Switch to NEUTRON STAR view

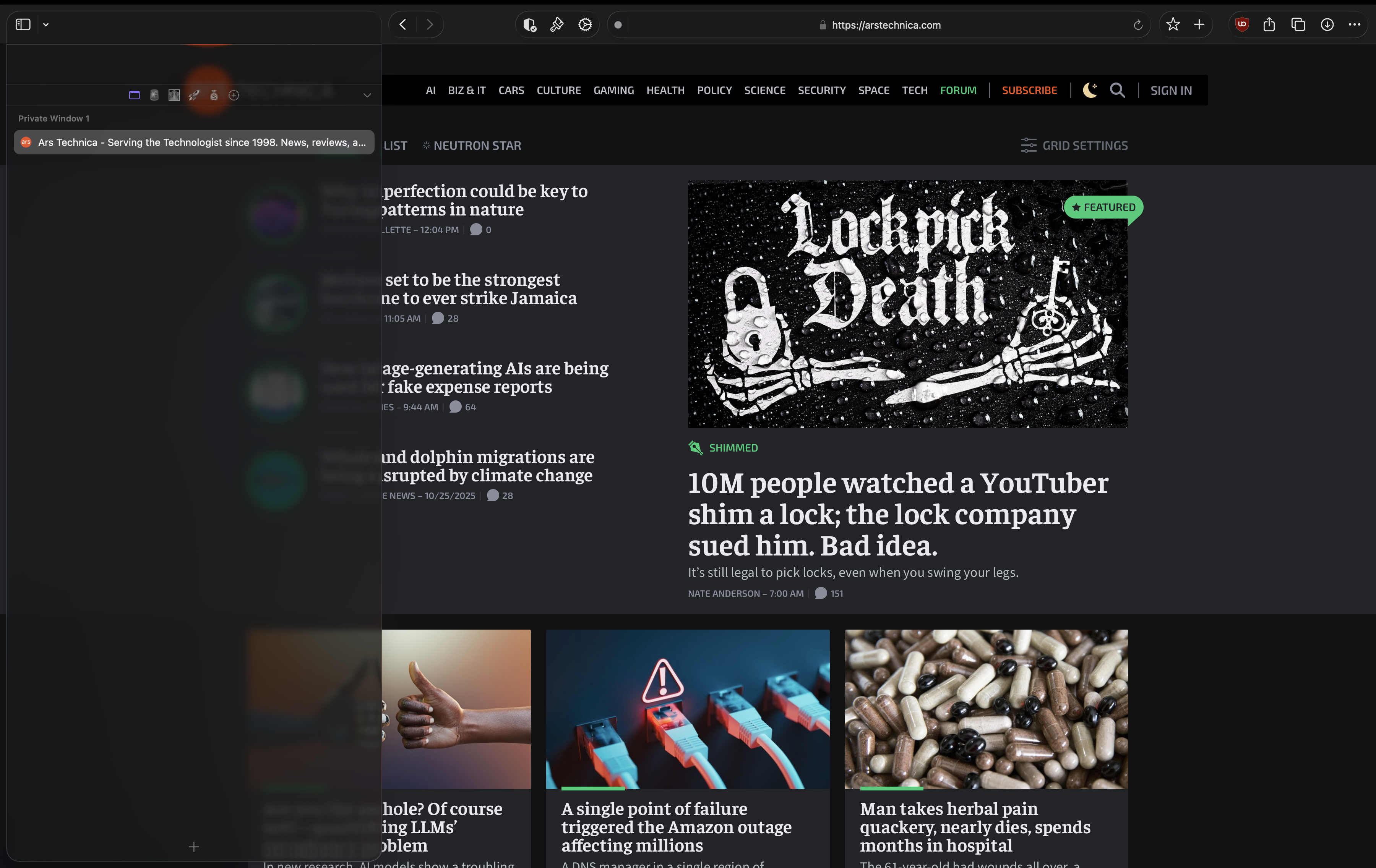tap(472, 146)
